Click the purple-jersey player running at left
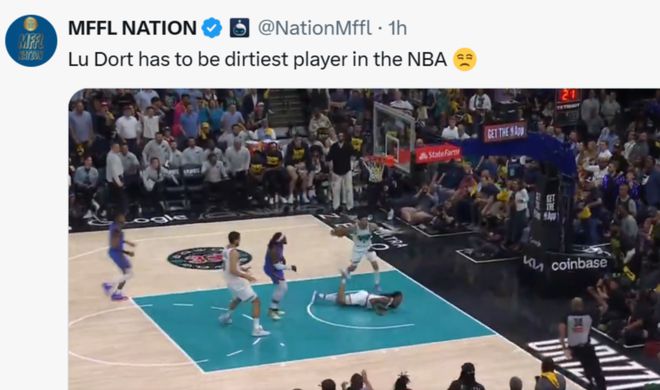This screenshot has width=660, height=390. [x=119, y=257]
